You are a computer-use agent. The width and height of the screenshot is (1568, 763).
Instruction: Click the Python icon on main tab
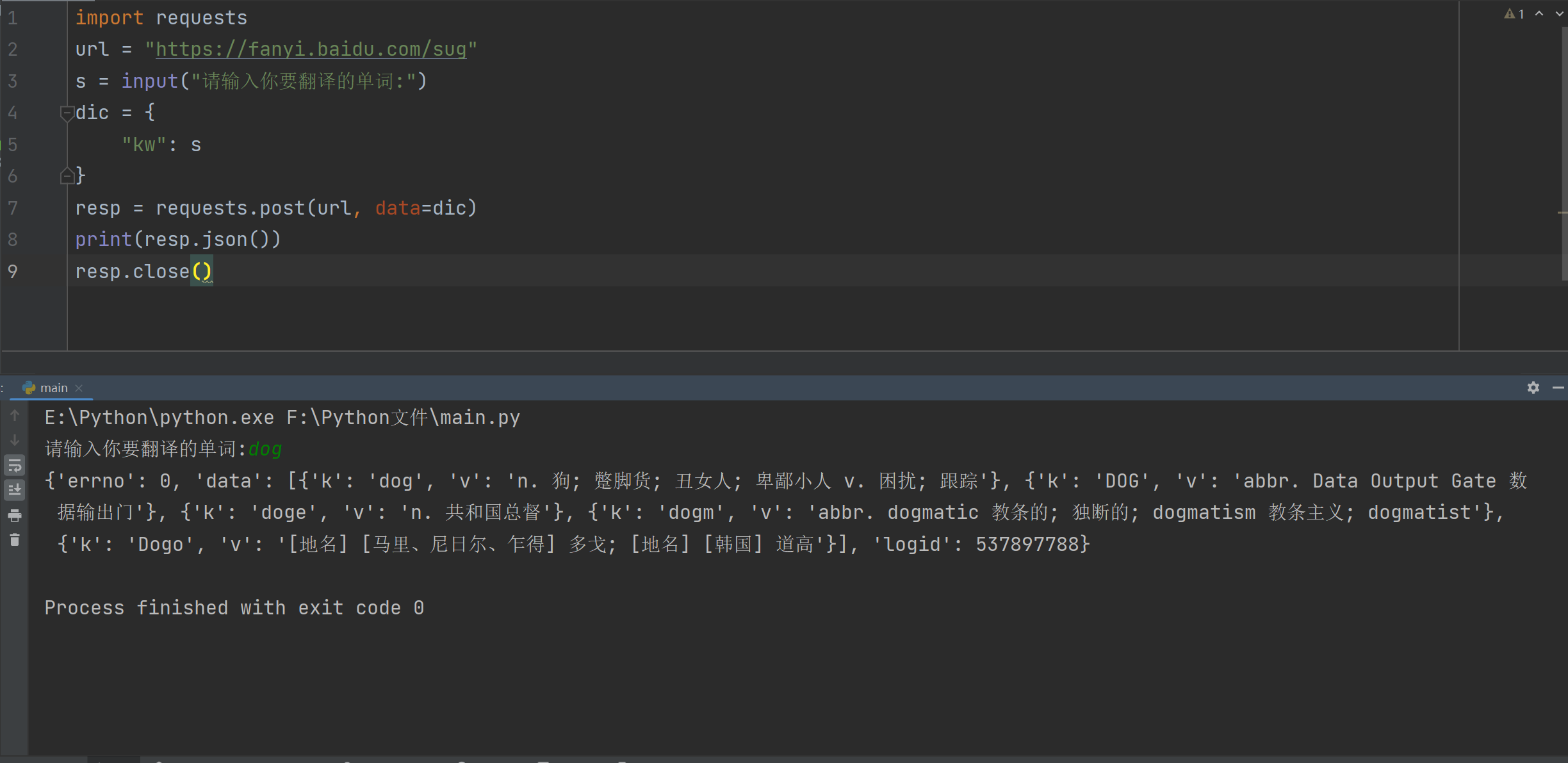coord(29,388)
